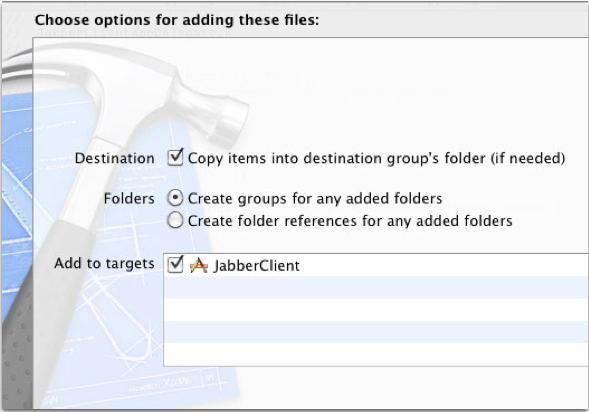Select the JabberClient row name in targets list
This screenshot has height=412, width=589.
(x=257, y=266)
